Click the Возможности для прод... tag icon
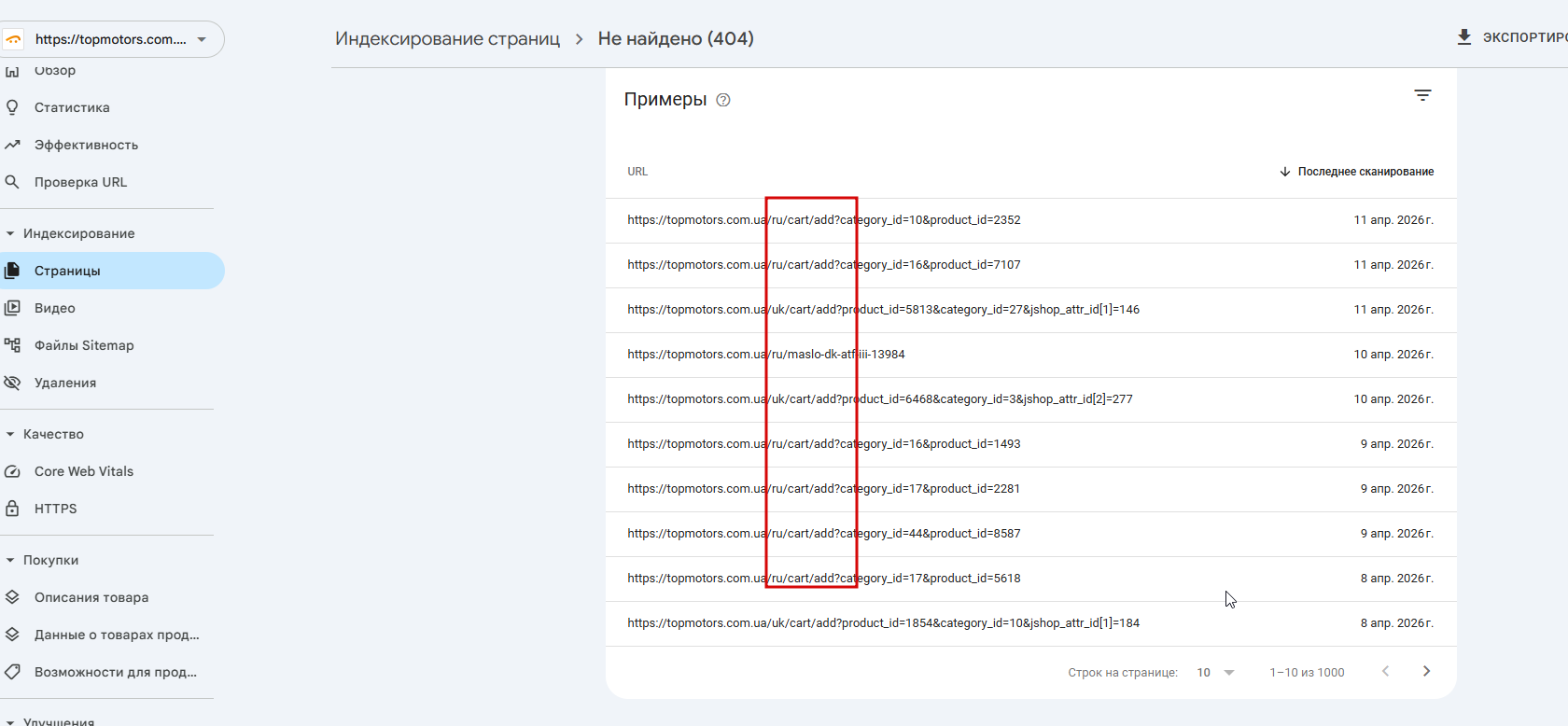This screenshot has height=726, width=1568. coord(12,672)
